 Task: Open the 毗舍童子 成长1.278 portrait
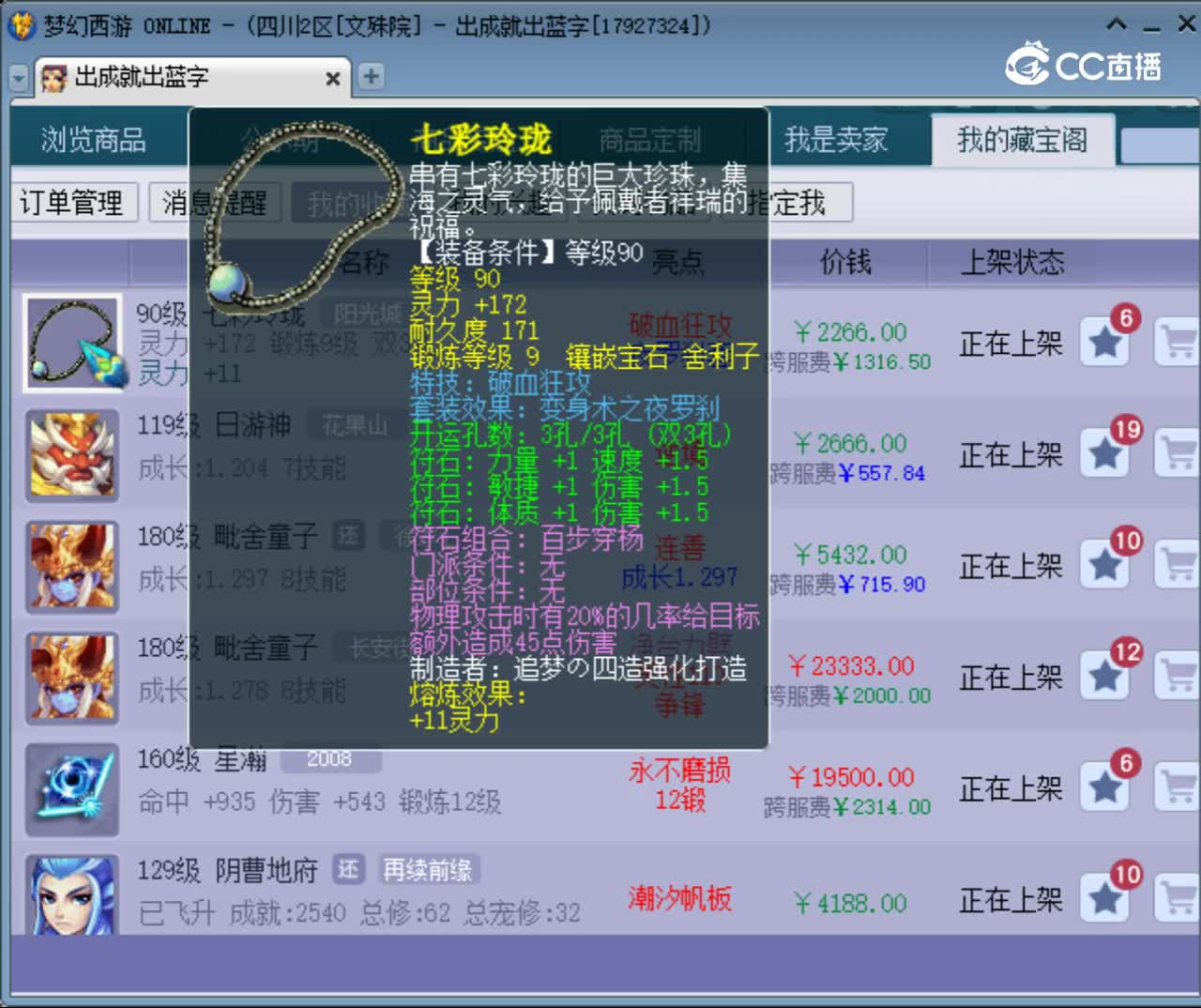point(73,678)
